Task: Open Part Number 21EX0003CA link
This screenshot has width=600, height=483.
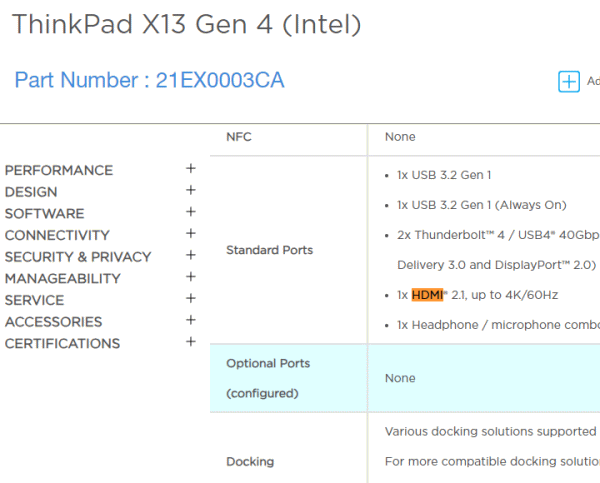Action: tap(150, 80)
